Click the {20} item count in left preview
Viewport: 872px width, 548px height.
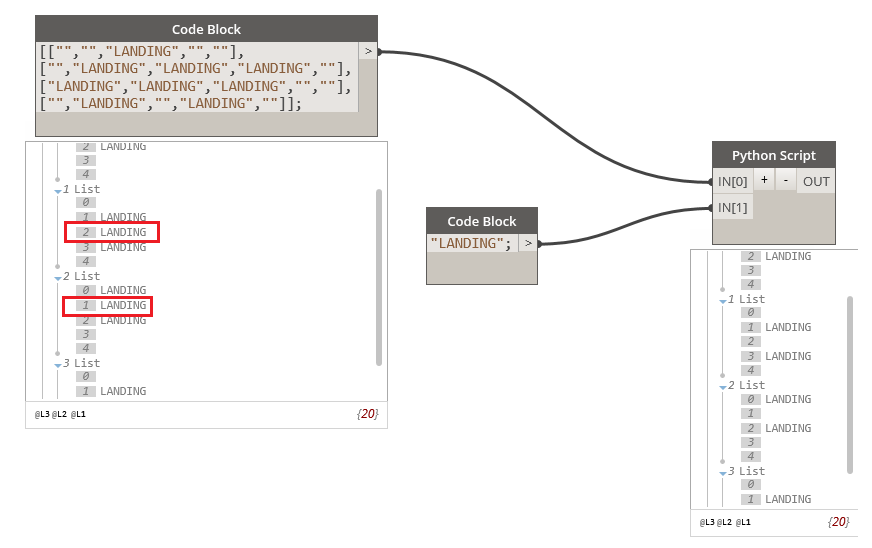point(368,413)
